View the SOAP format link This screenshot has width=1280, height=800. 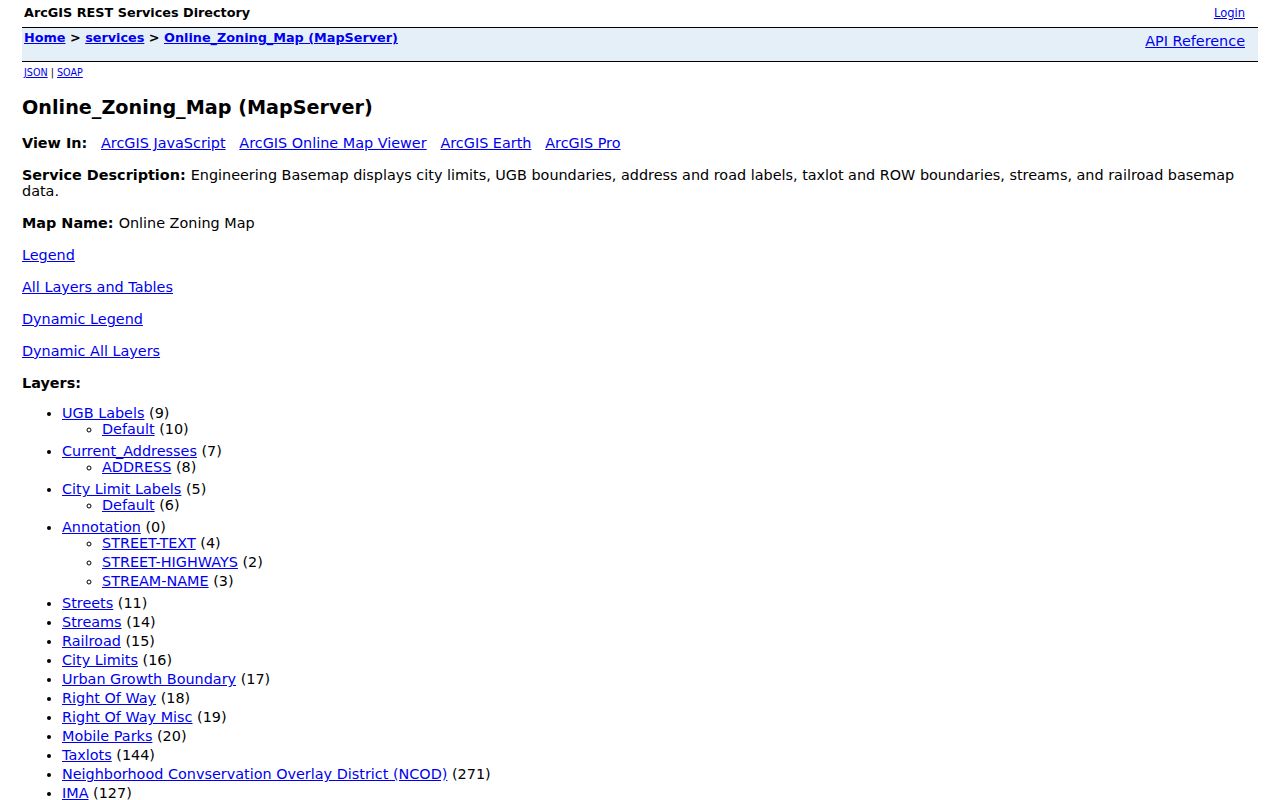[x=70, y=73]
